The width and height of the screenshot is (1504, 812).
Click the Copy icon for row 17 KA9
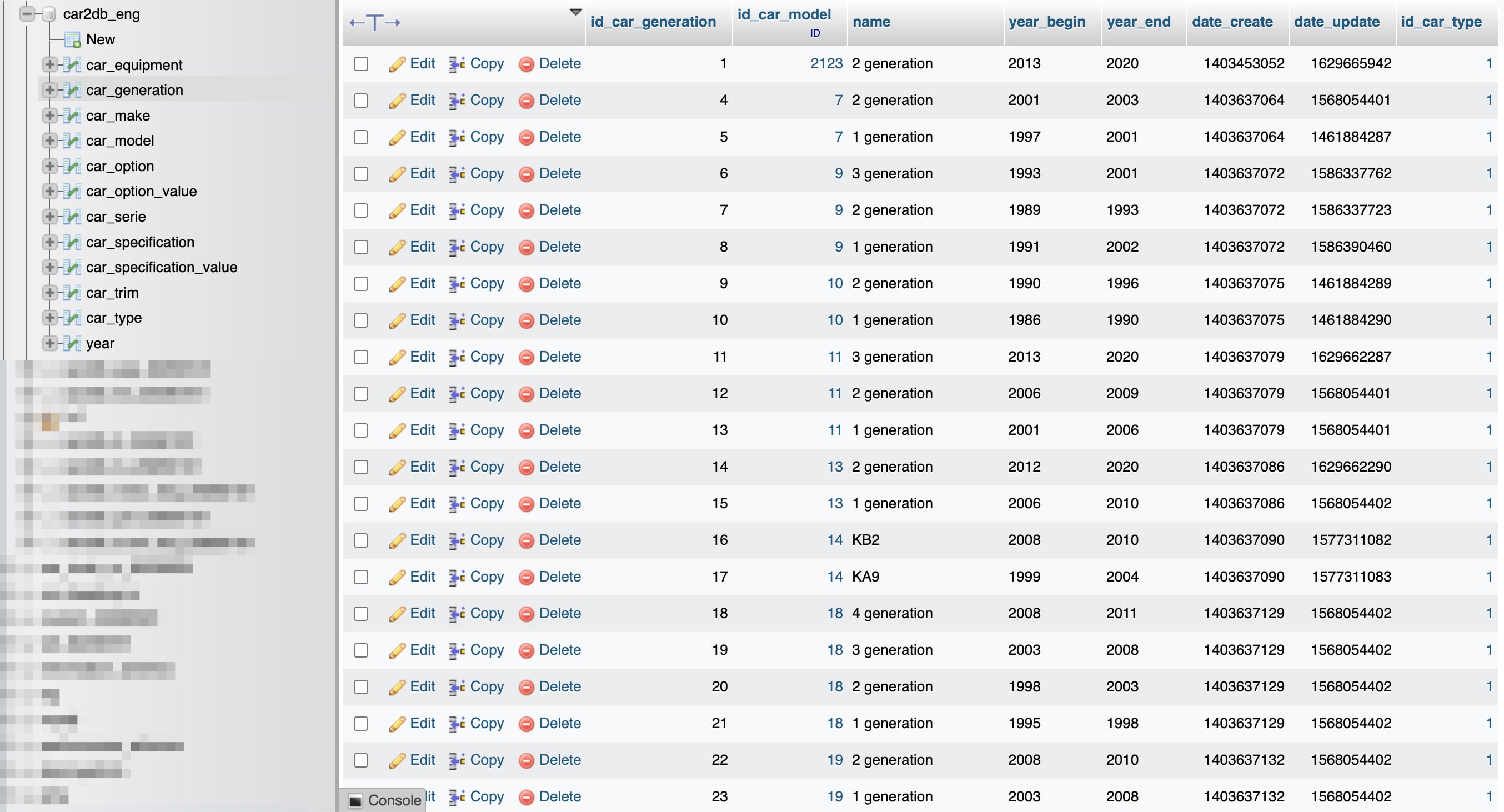(x=457, y=577)
